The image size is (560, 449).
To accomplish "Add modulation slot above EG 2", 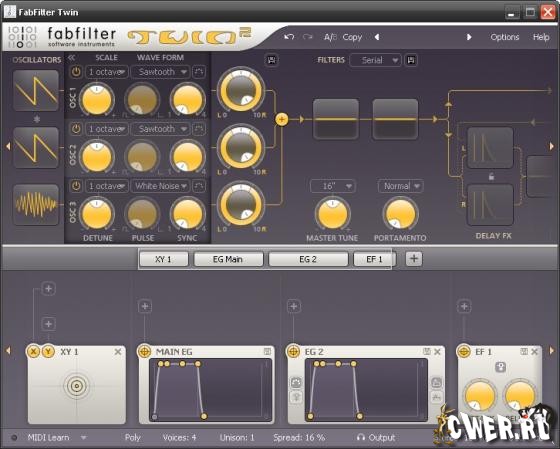I will [294, 306].
